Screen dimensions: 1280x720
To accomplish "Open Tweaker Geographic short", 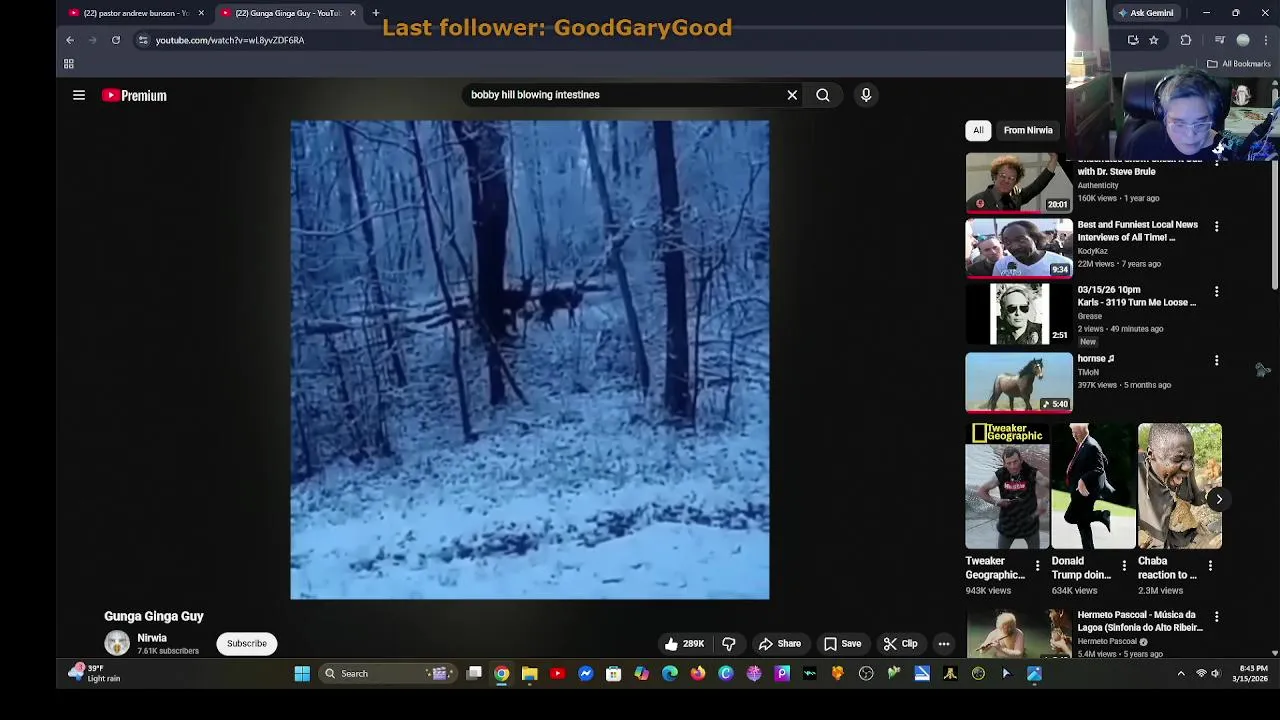I will coord(1007,486).
